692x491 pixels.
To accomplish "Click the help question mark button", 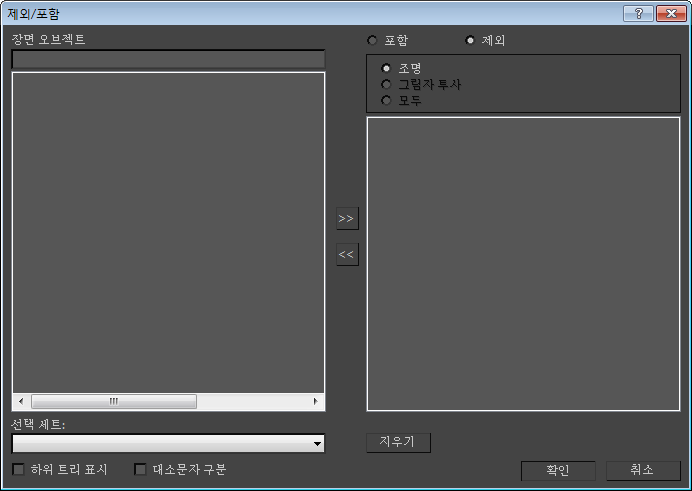I will 638,14.
